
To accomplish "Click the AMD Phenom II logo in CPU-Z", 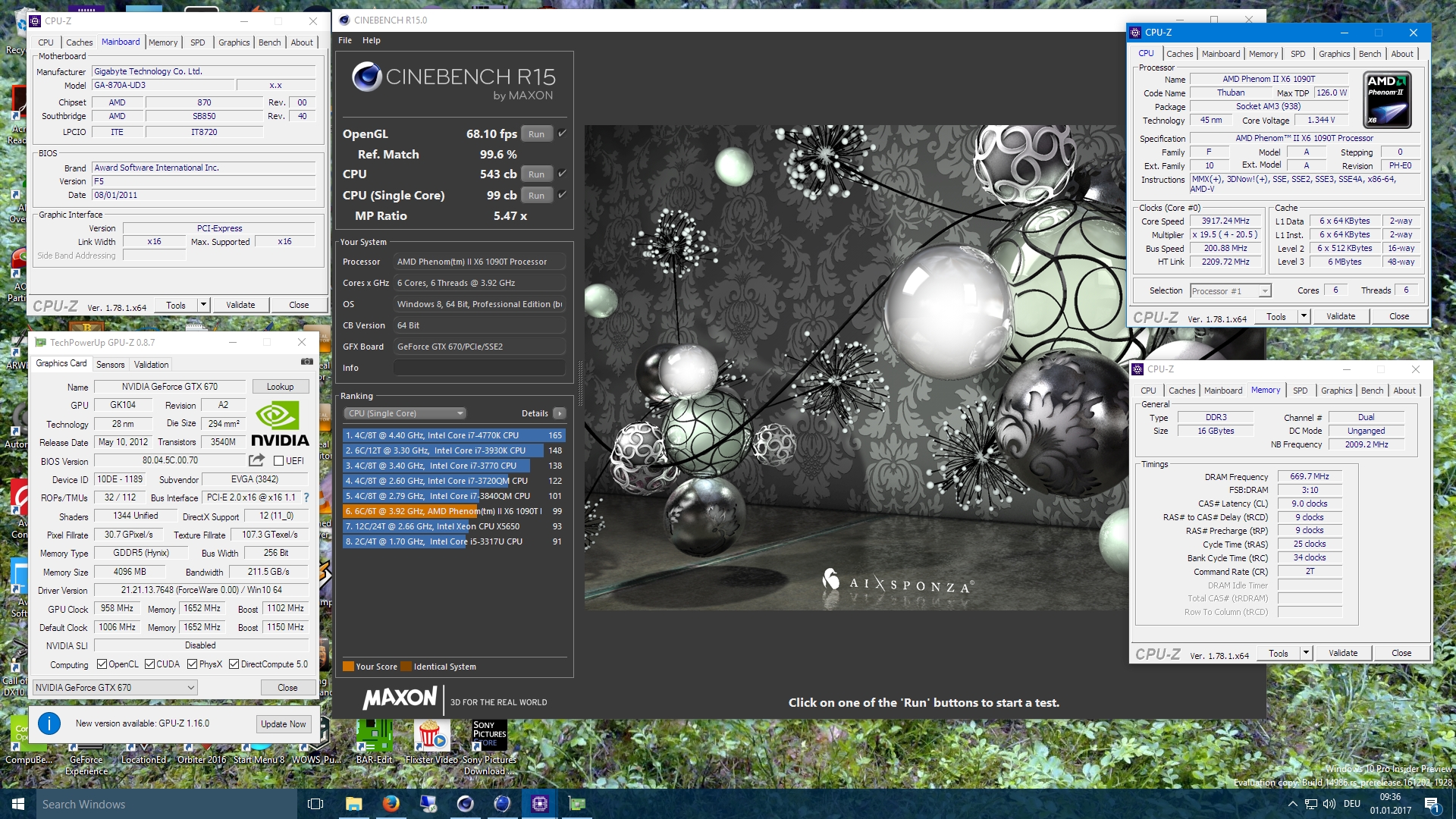I will click(x=1387, y=99).
